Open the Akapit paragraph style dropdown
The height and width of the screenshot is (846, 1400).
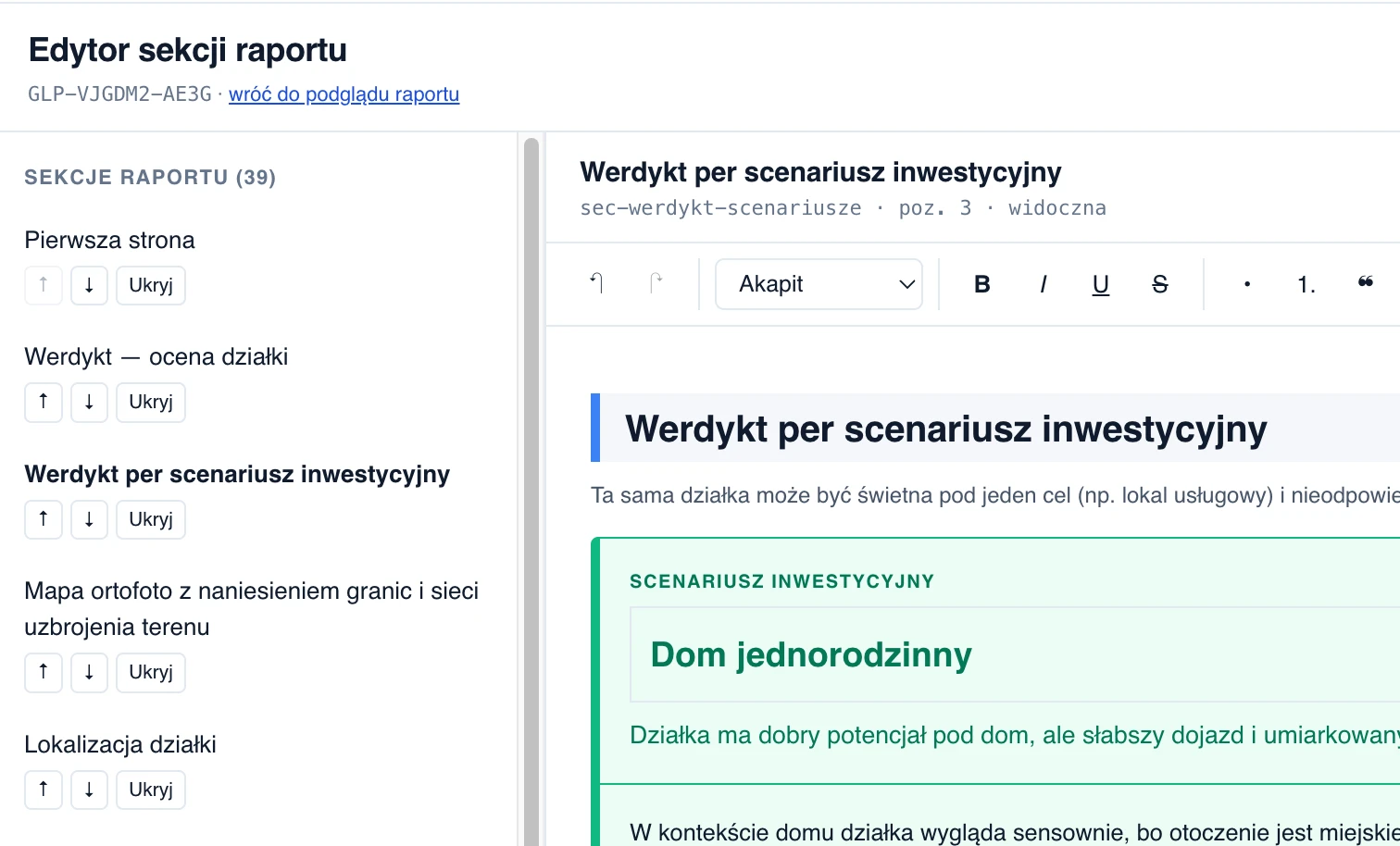tap(819, 284)
